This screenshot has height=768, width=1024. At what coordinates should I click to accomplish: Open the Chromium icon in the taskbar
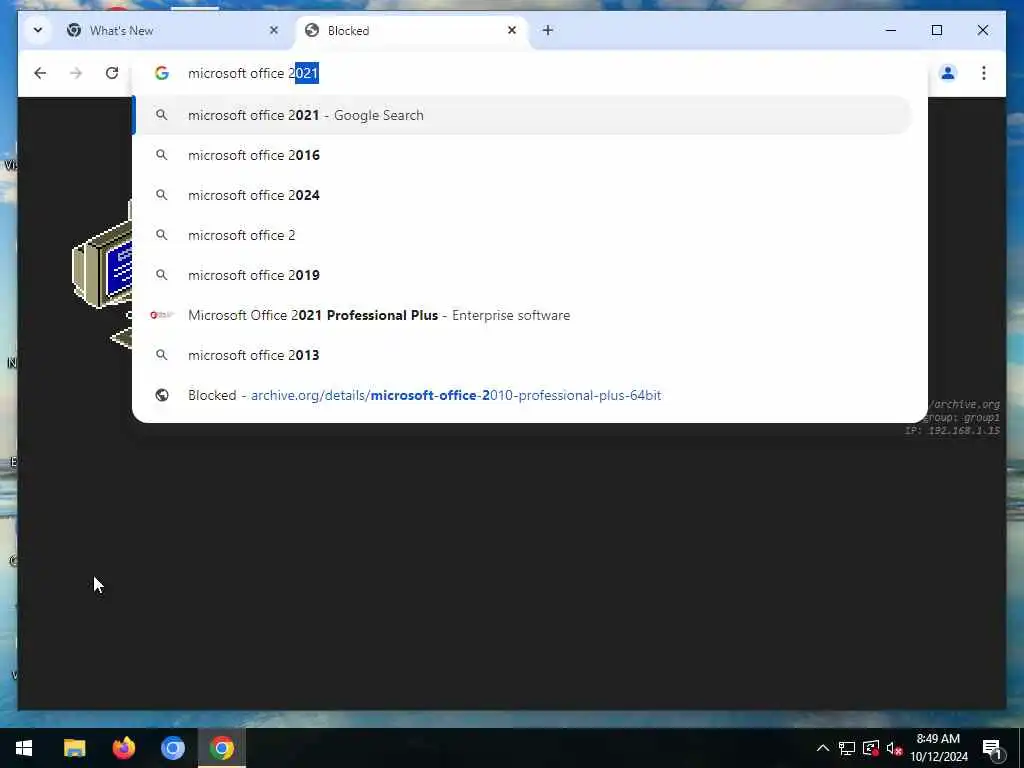[172, 748]
